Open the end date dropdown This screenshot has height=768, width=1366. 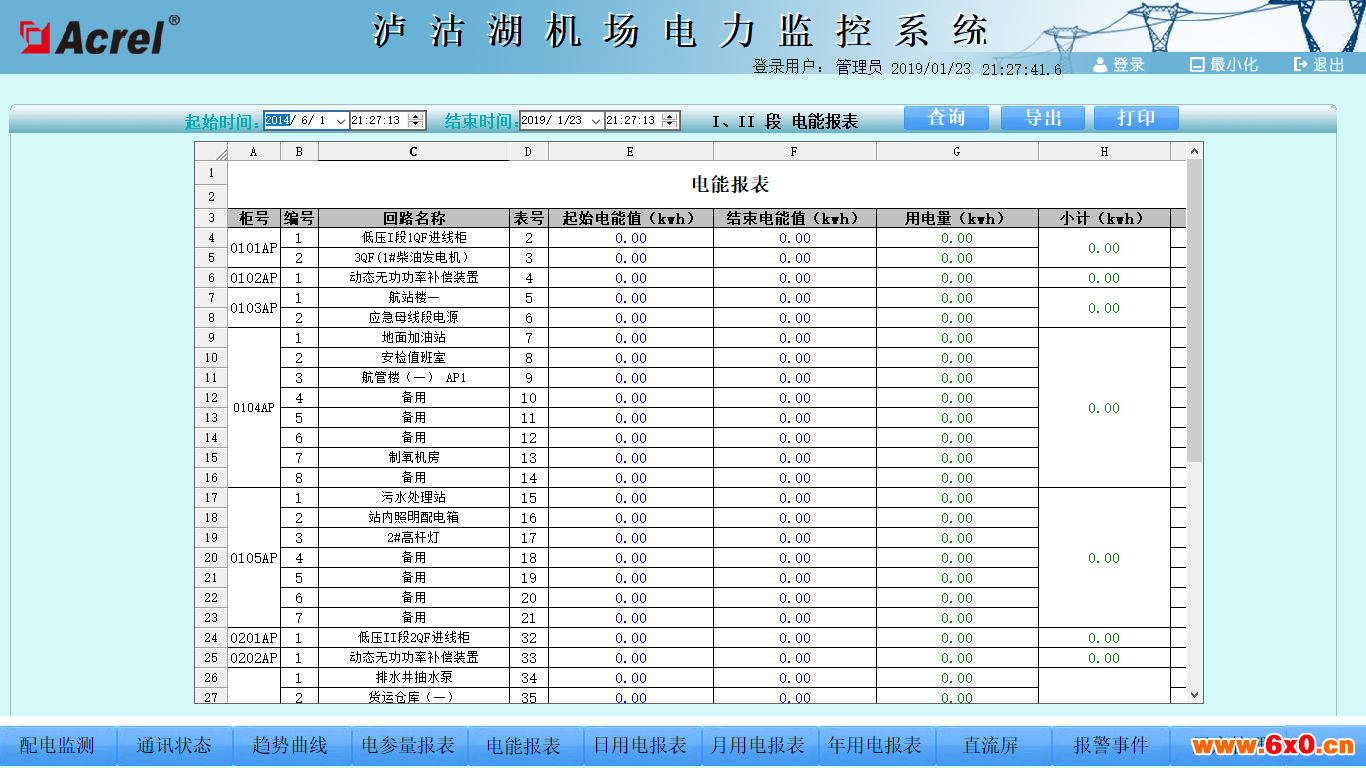tap(596, 120)
